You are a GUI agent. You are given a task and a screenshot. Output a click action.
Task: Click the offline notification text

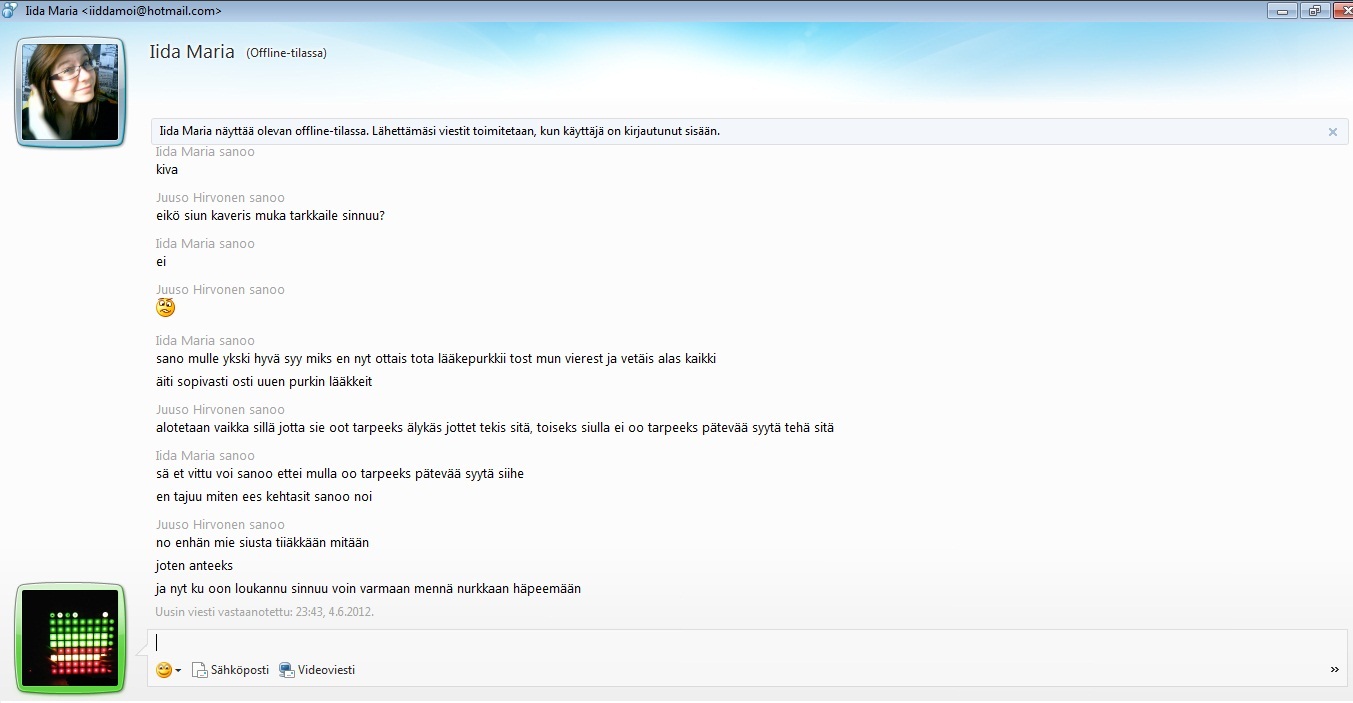440,131
